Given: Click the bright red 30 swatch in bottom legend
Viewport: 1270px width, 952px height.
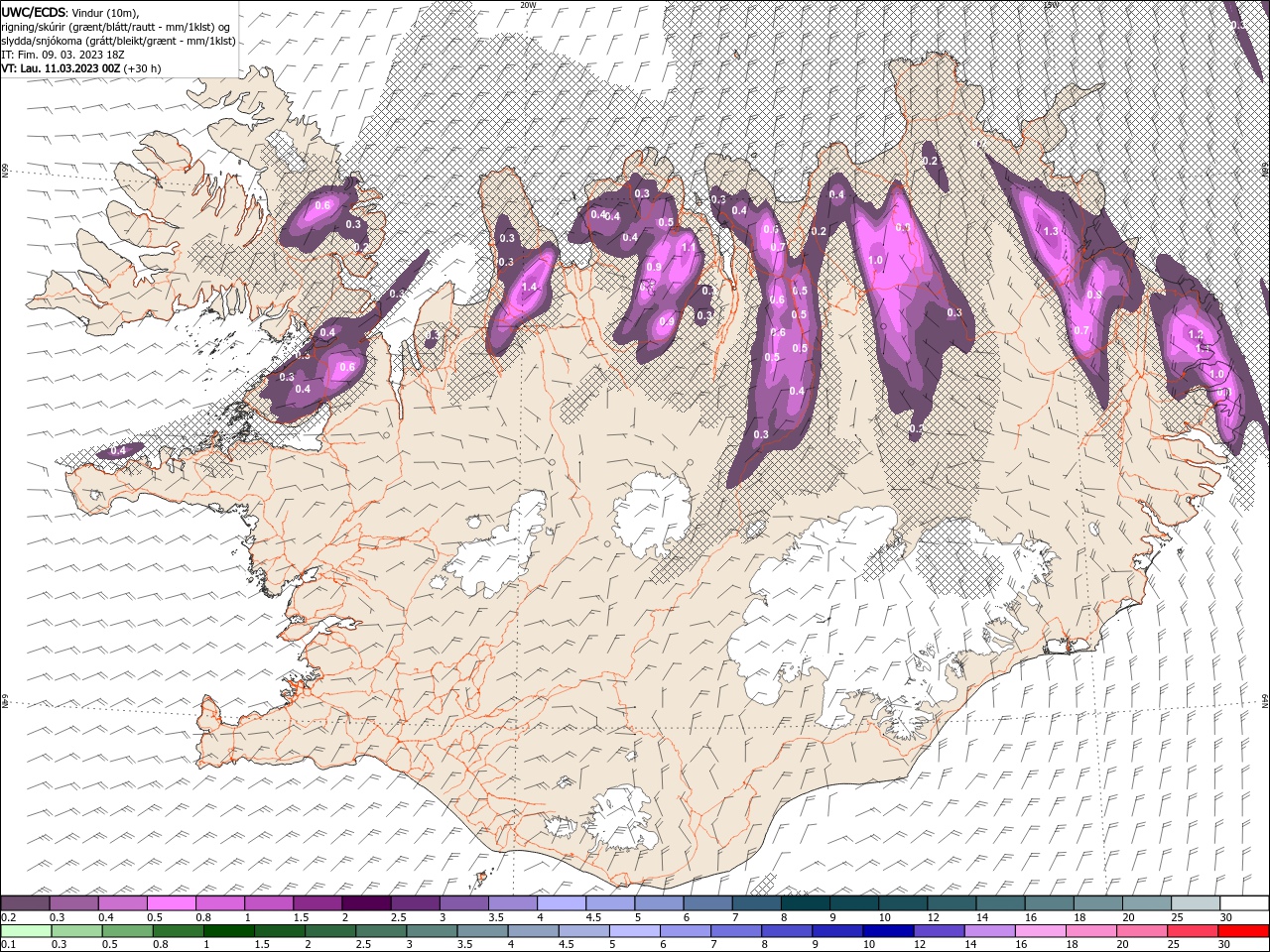Looking at the screenshot, I should coord(1243,931).
